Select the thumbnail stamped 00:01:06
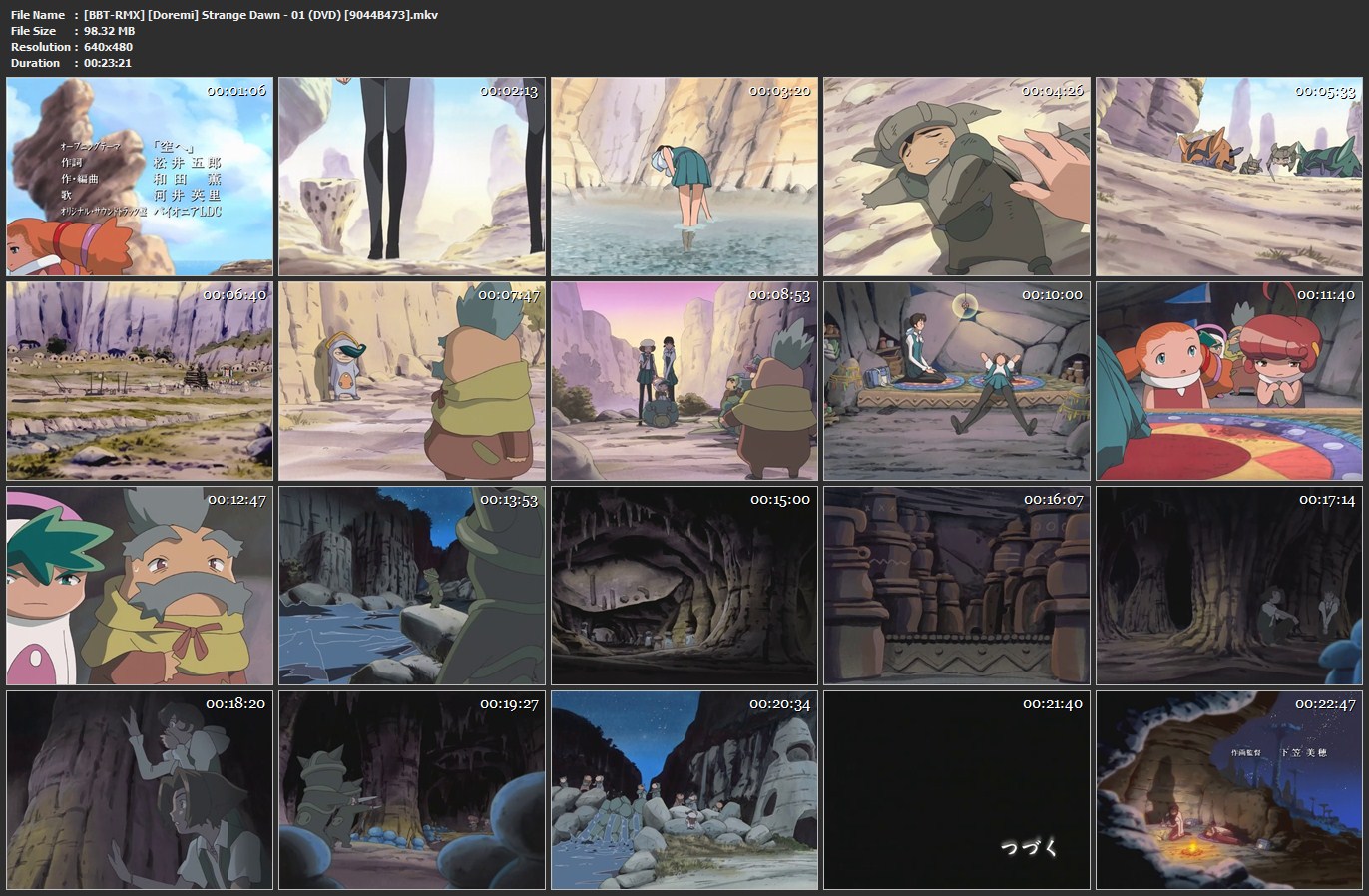 (140, 177)
